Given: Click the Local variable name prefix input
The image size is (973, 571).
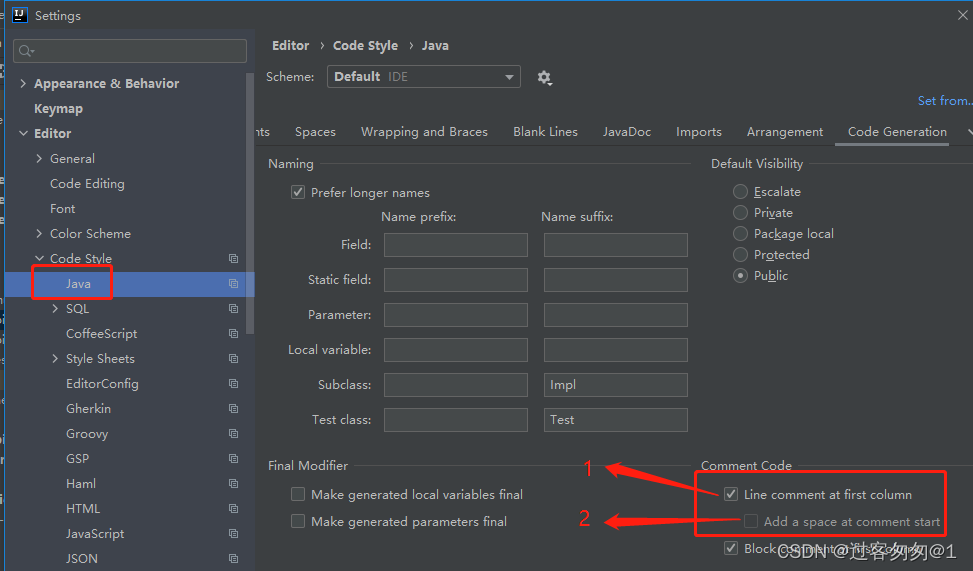Looking at the screenshot, I should coord(455,349).
